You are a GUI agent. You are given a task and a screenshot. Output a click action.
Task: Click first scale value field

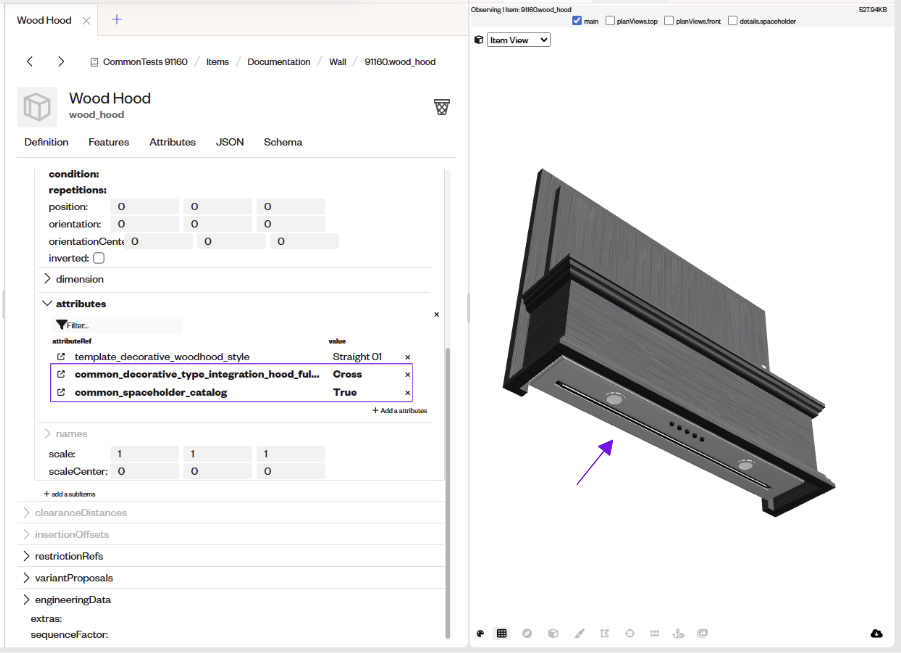tap(144, 454)
